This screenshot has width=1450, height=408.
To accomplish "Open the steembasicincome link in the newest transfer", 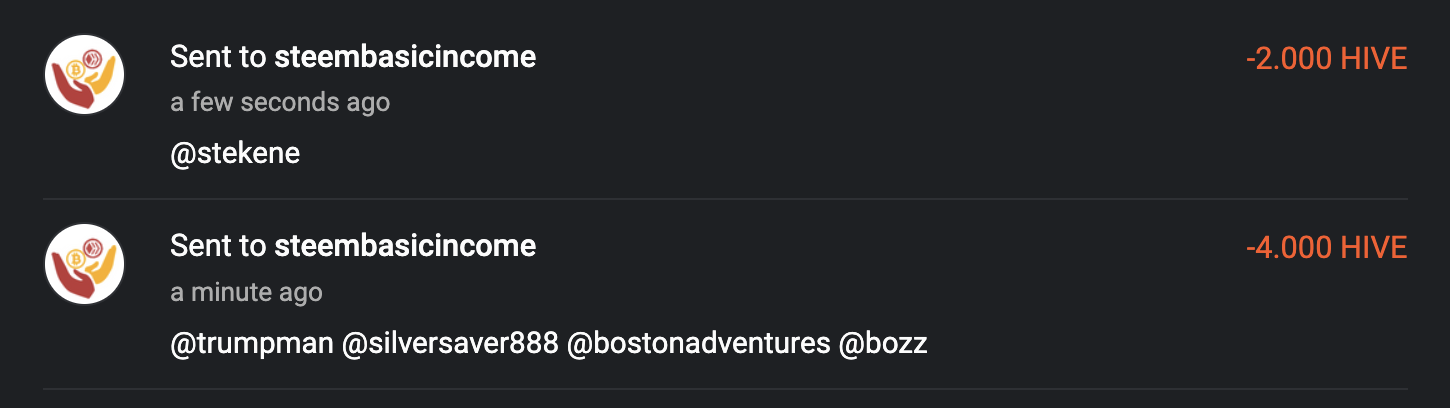I will click(x=405, y=57).
